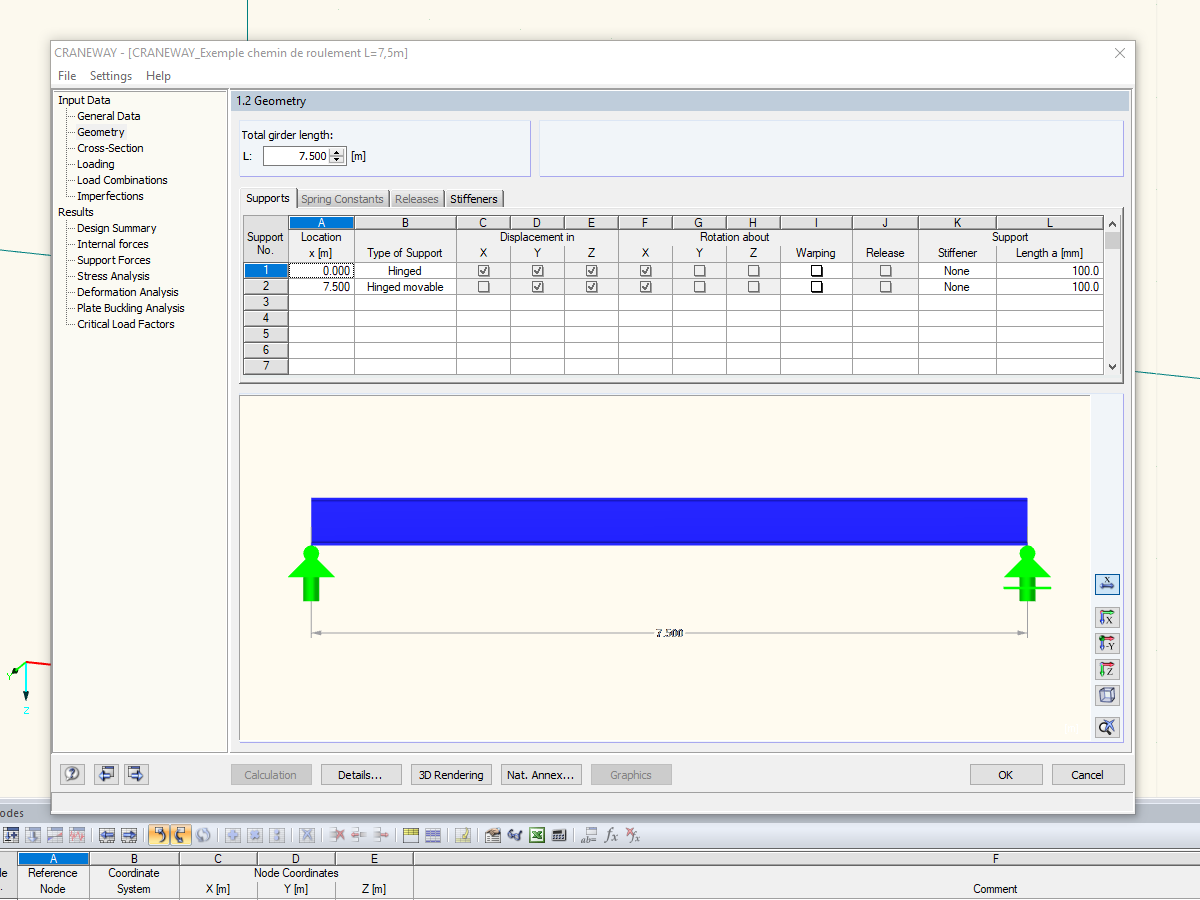Go to previous input window arrow
Image resolution: width=1200 pixels, height=900 pixels.
pos(106,774)
